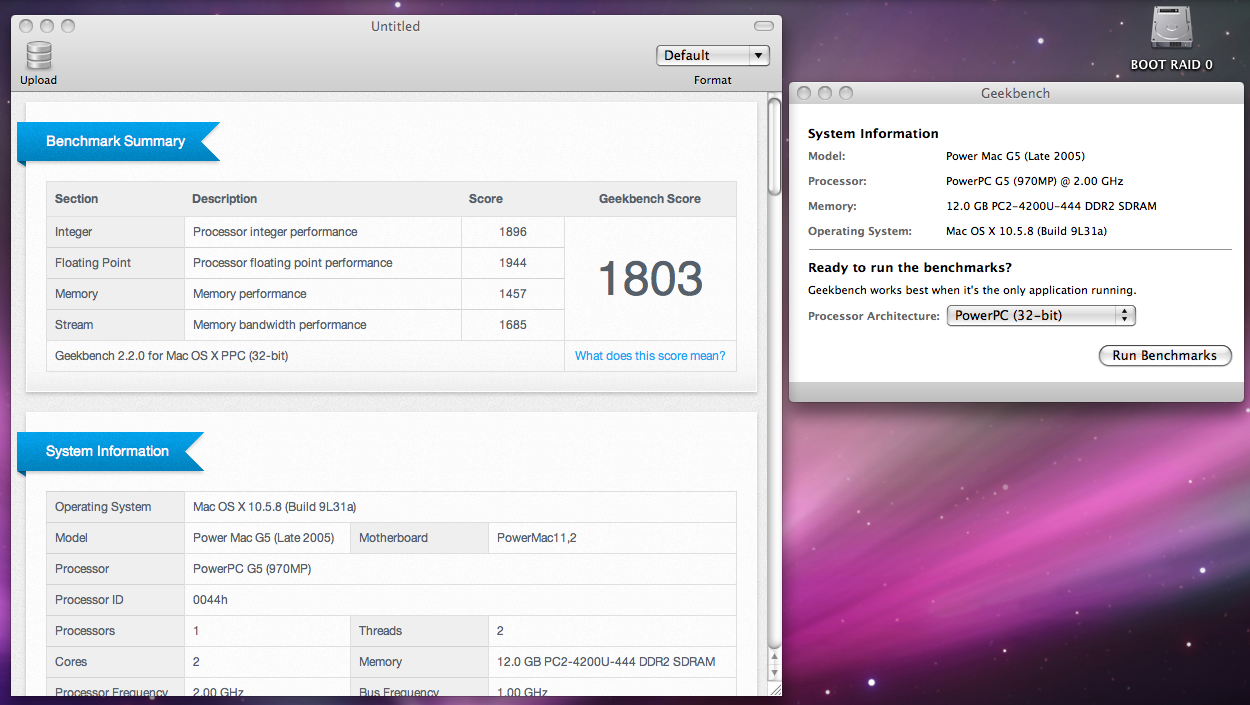
Task: Click the Score column header
Action: coord(486,199)
